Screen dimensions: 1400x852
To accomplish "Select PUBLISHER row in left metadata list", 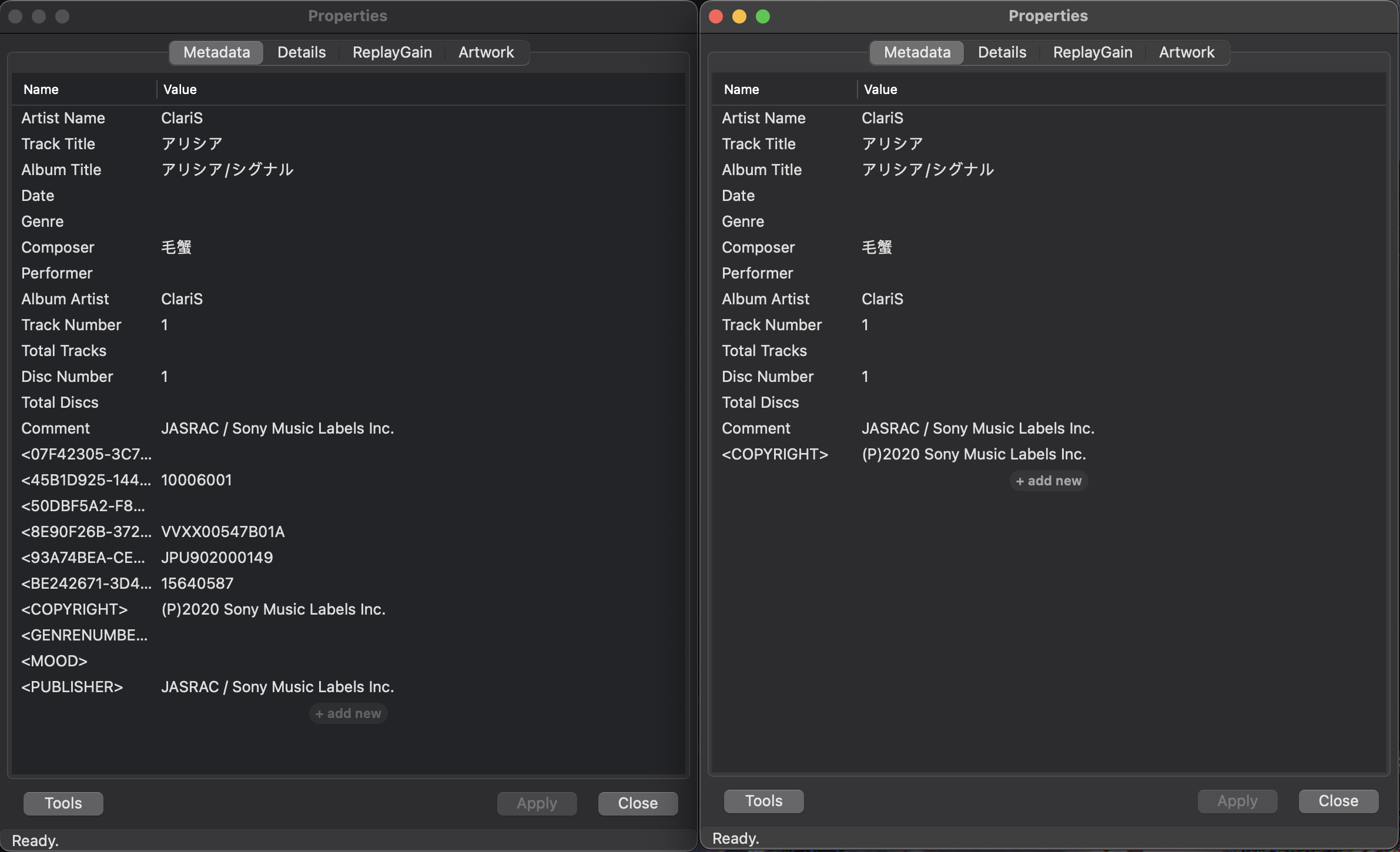I will tap(72, 687).
